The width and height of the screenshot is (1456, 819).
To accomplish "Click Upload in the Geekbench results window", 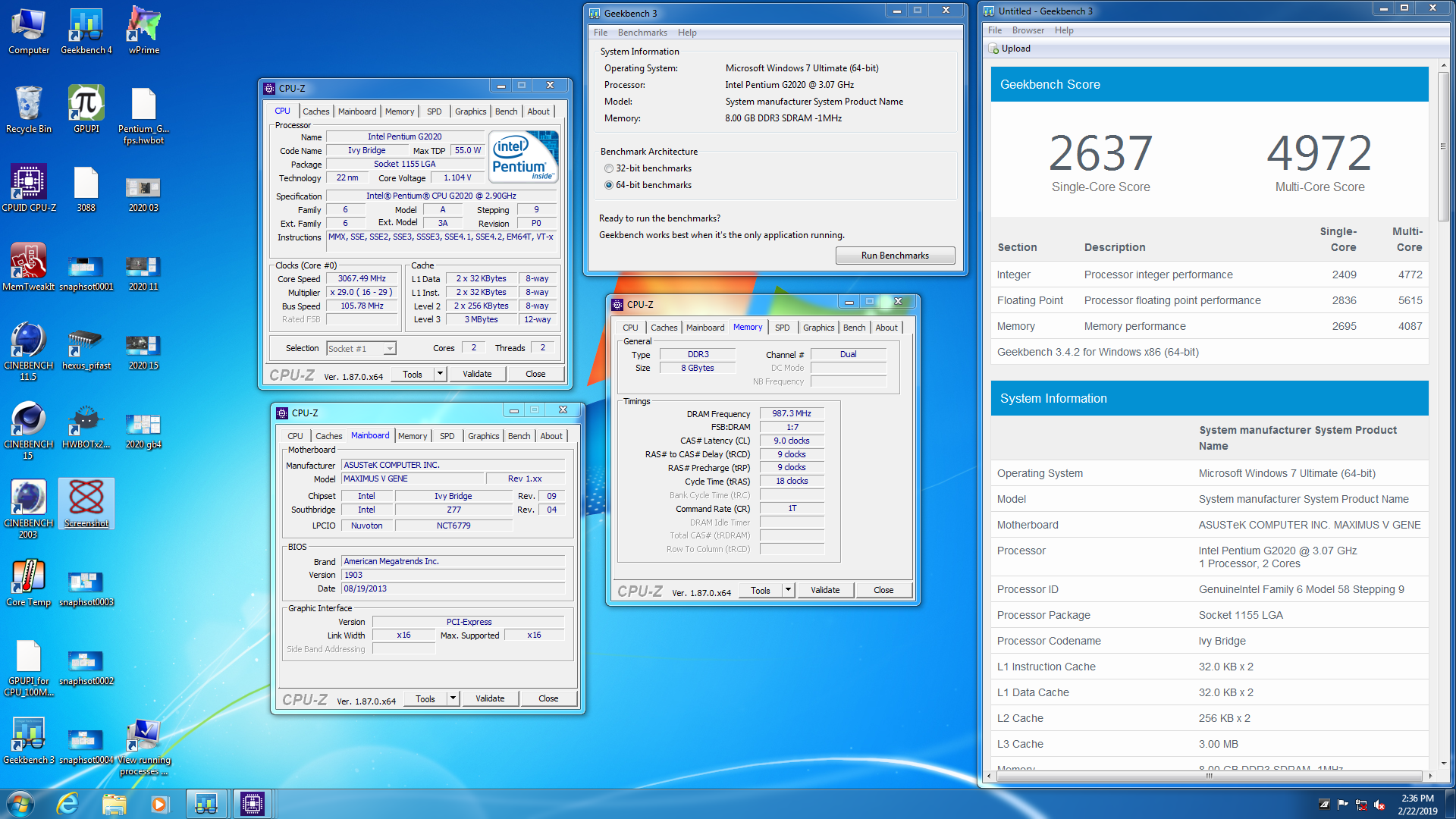I will click(1010, 49).
